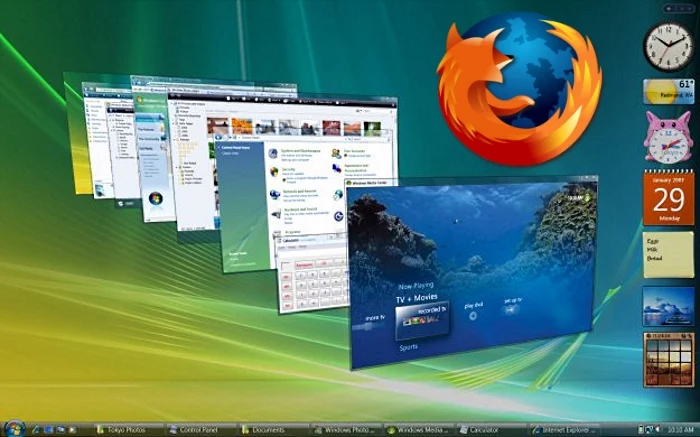Click the Backspace button in Calculator
The height and width of the screenshot is (437, 700).
(x=304, y=265)
